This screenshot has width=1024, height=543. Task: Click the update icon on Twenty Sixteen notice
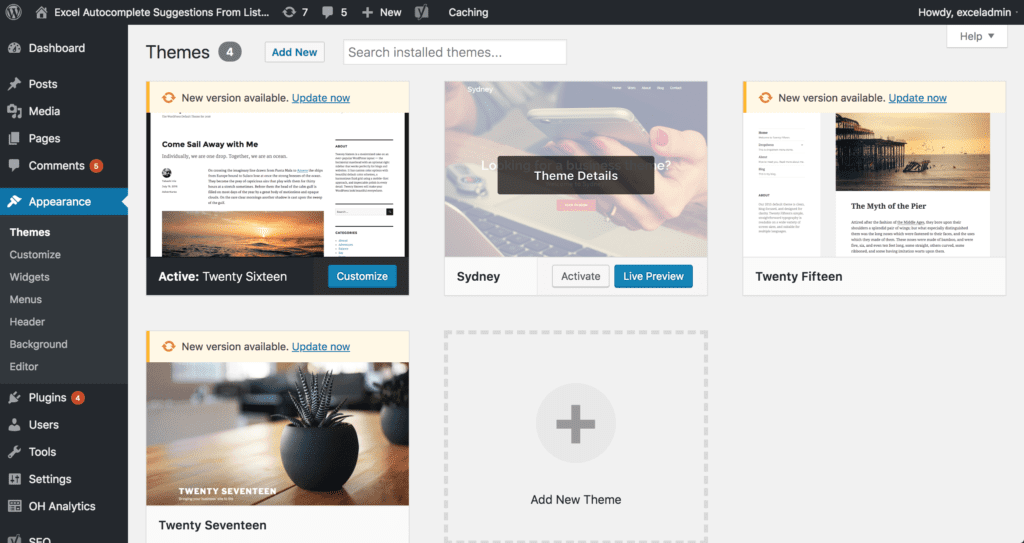point(168,97)
